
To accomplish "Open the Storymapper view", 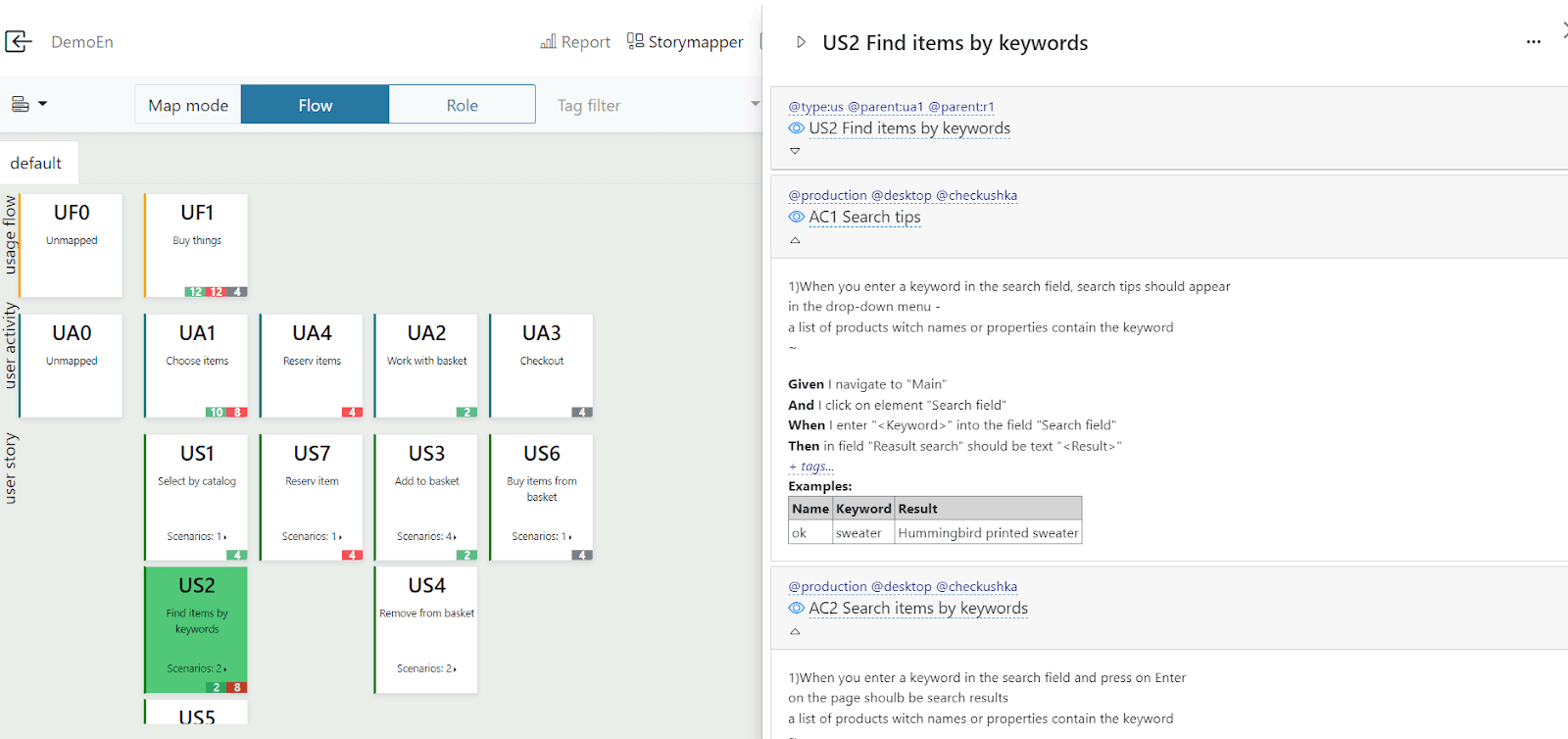I will coord(685,41).
